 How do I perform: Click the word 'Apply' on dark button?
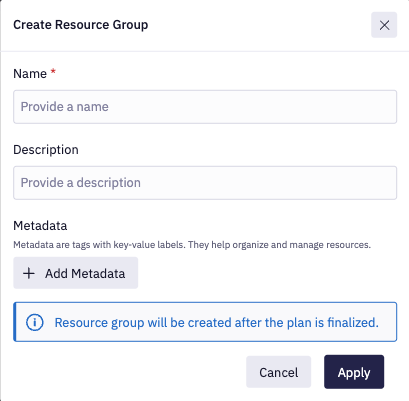click(354, 373)
